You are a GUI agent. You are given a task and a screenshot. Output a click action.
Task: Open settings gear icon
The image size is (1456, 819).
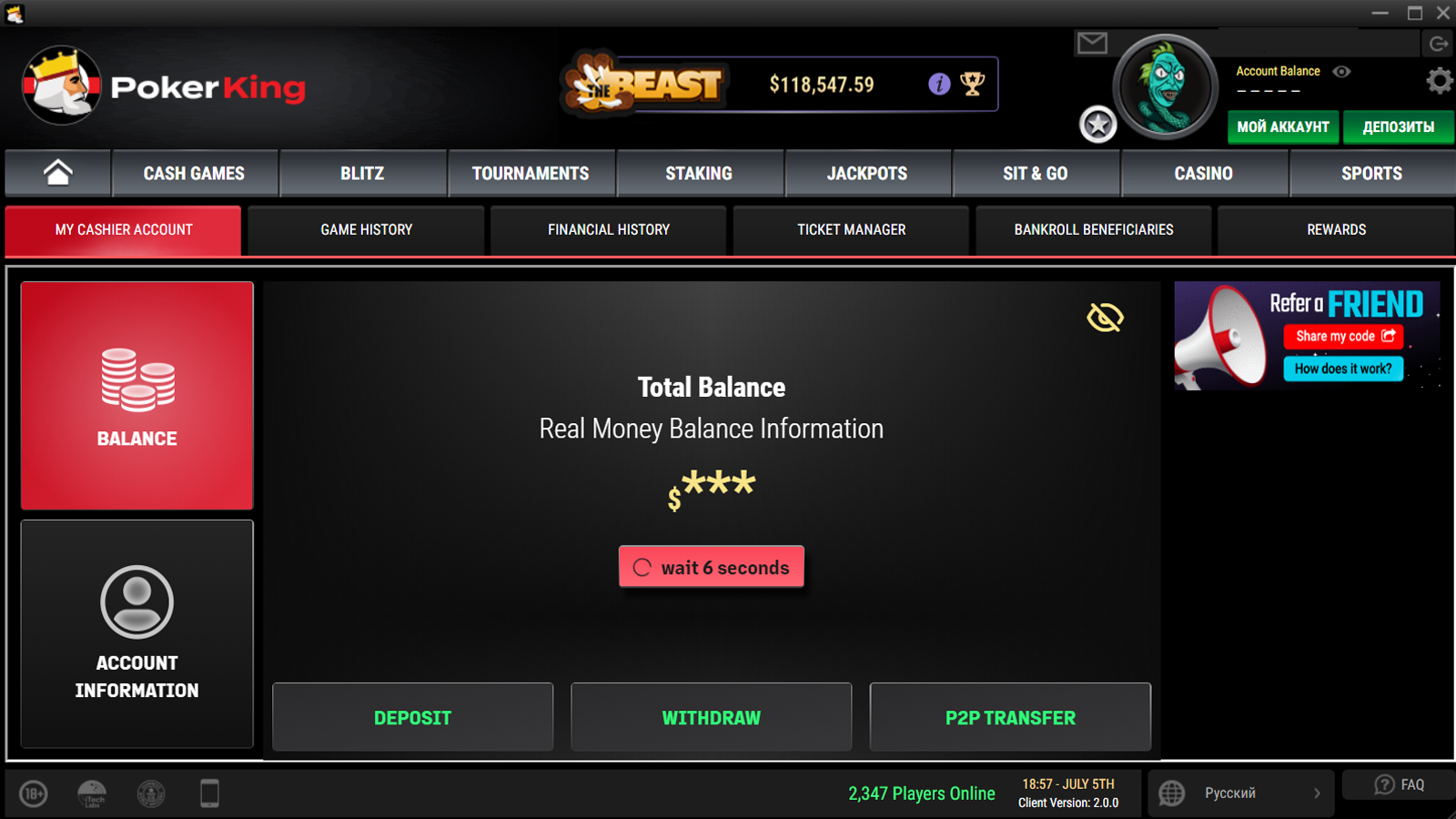pos(1439,81)
